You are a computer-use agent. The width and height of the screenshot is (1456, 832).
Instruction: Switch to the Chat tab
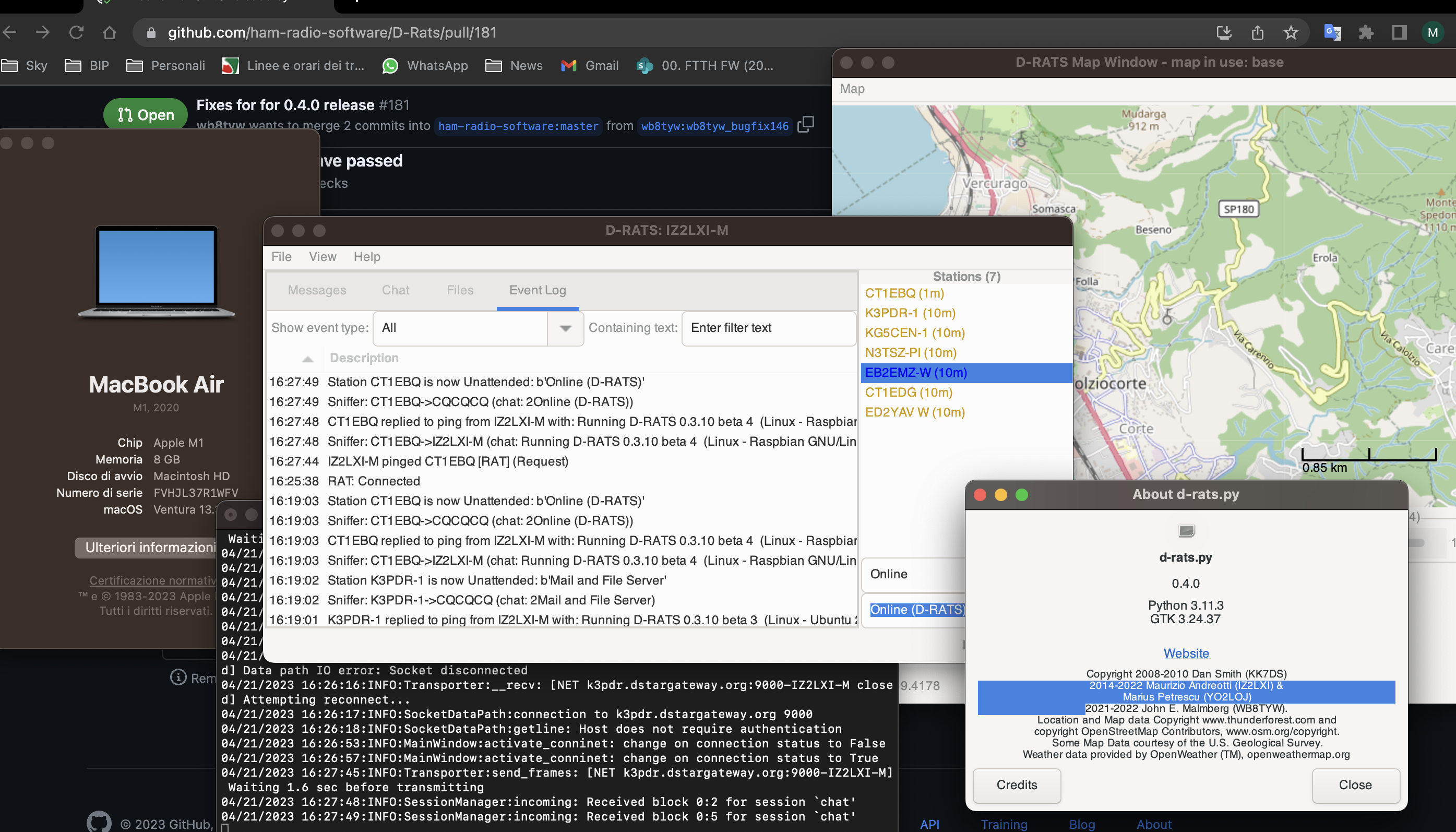coord(395,290)
